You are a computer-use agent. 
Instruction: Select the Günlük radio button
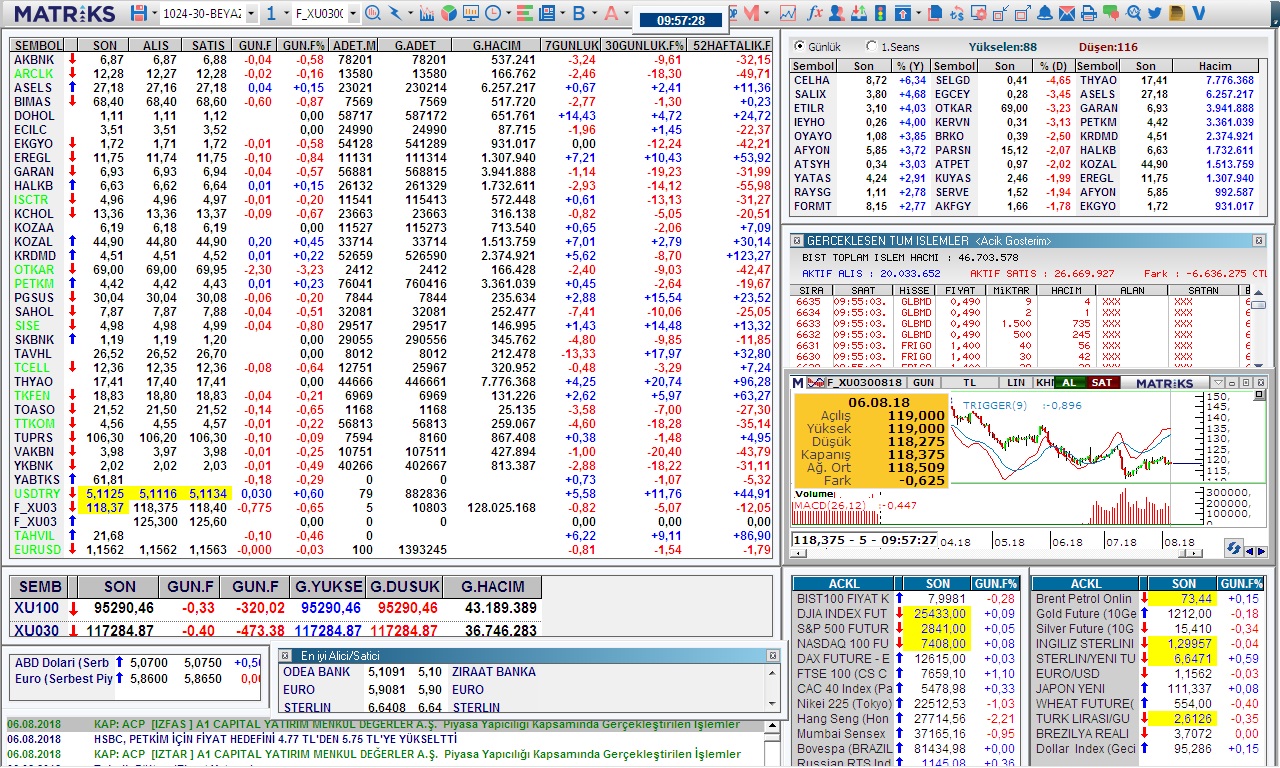(x=798, y=47)
